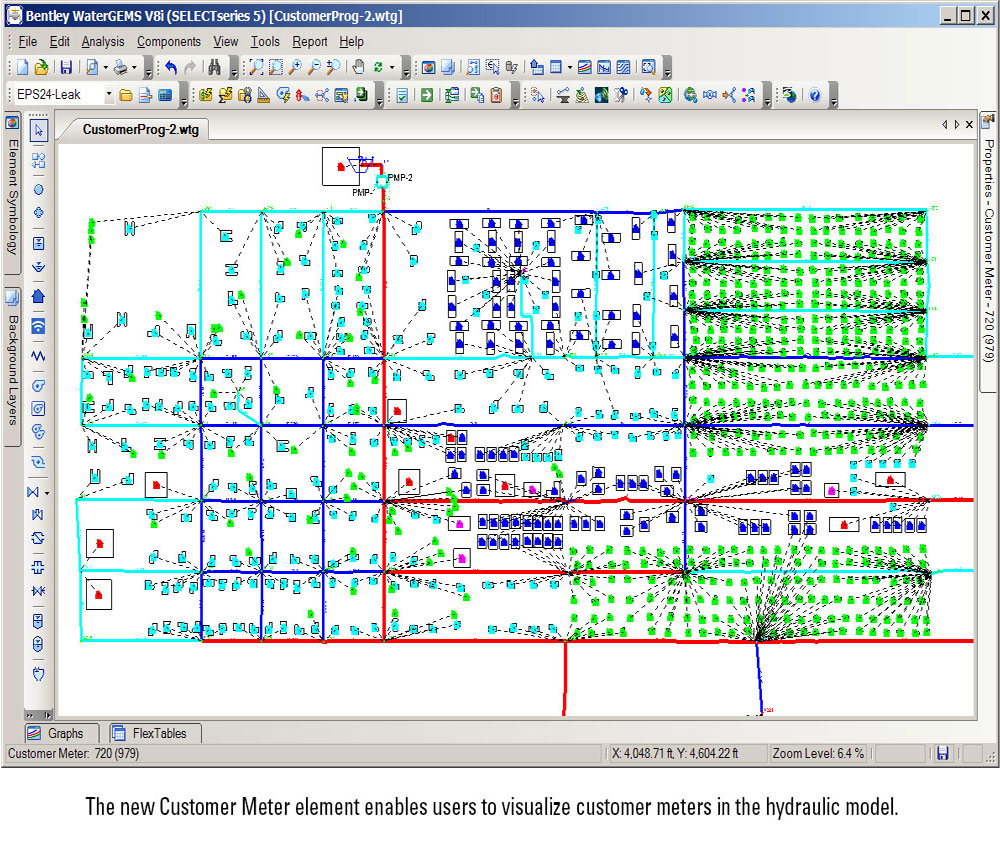Activate the Zoom Window tool
This screenshot has width=1000, height=864.
tap(276, 67)
